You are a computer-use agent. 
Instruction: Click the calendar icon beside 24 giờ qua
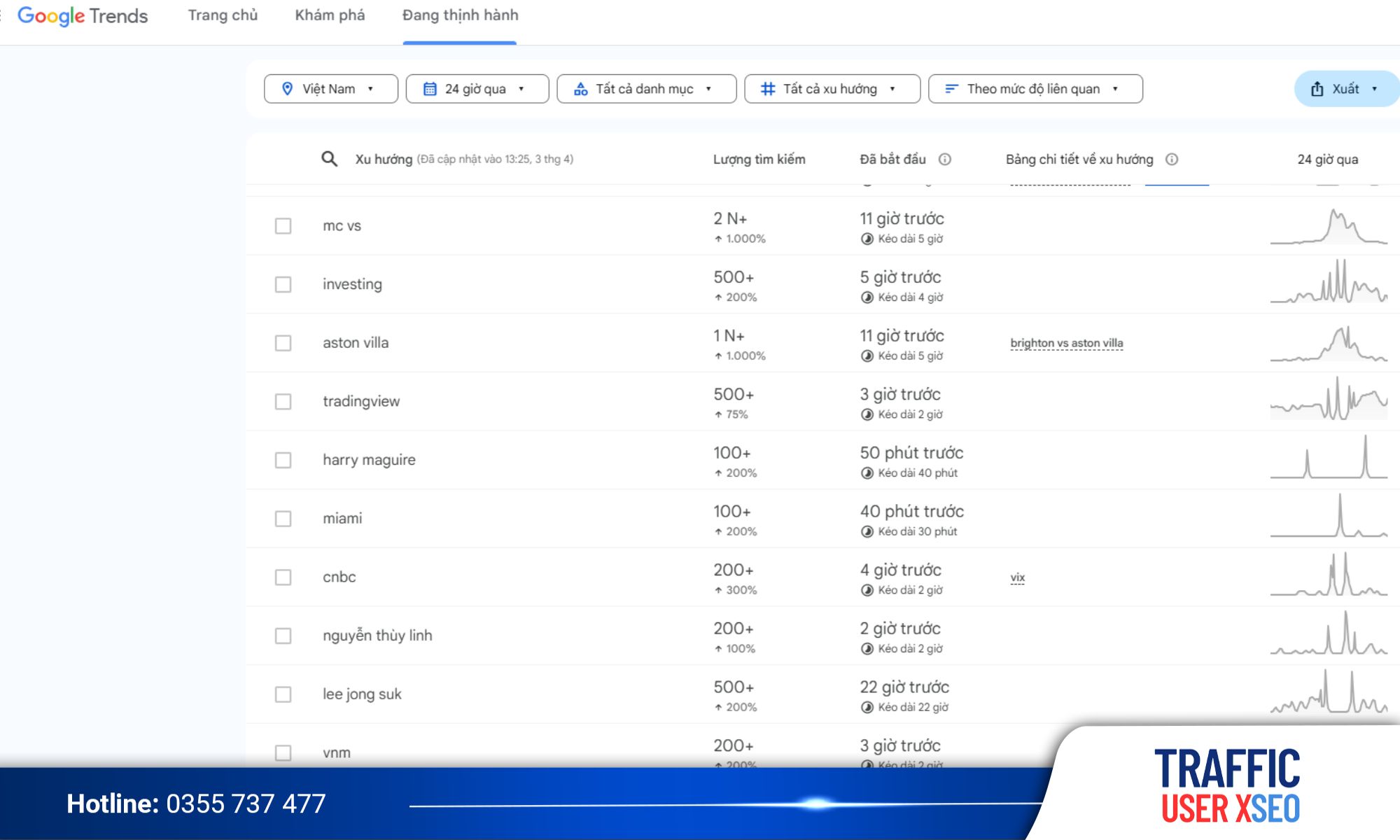click(430, 89)
